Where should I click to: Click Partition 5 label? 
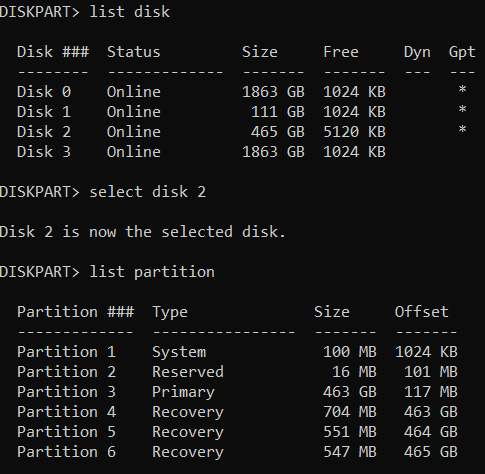[66, 432]
